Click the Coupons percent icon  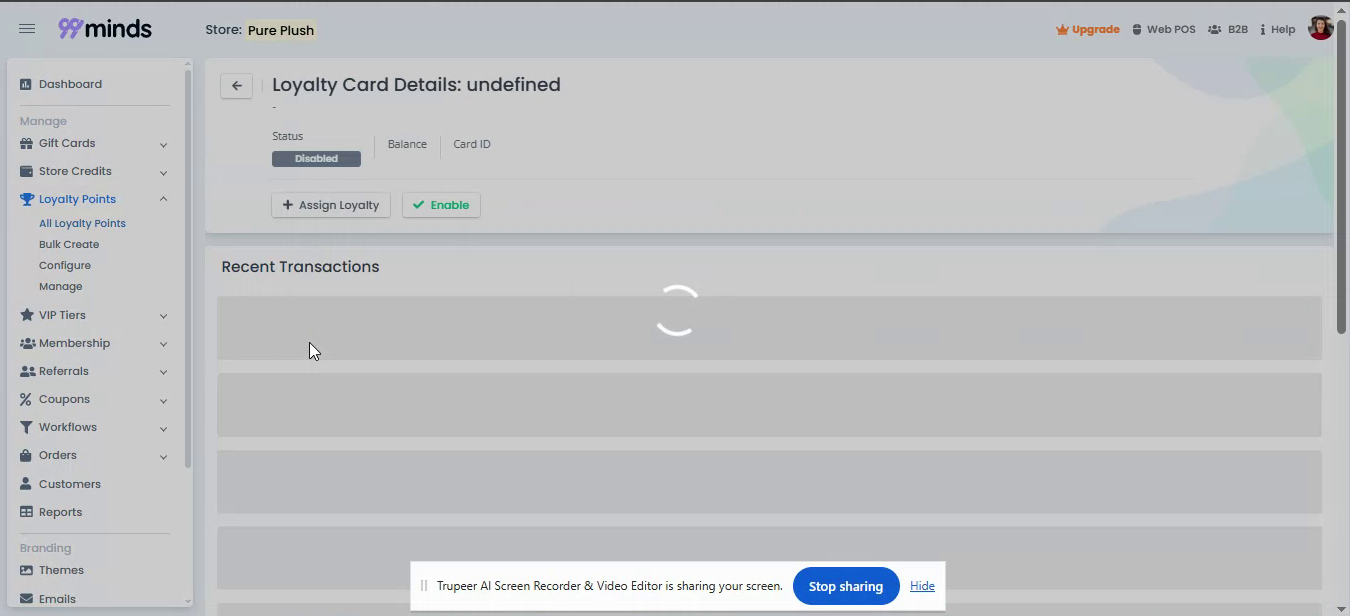click(x=26, y=399)
